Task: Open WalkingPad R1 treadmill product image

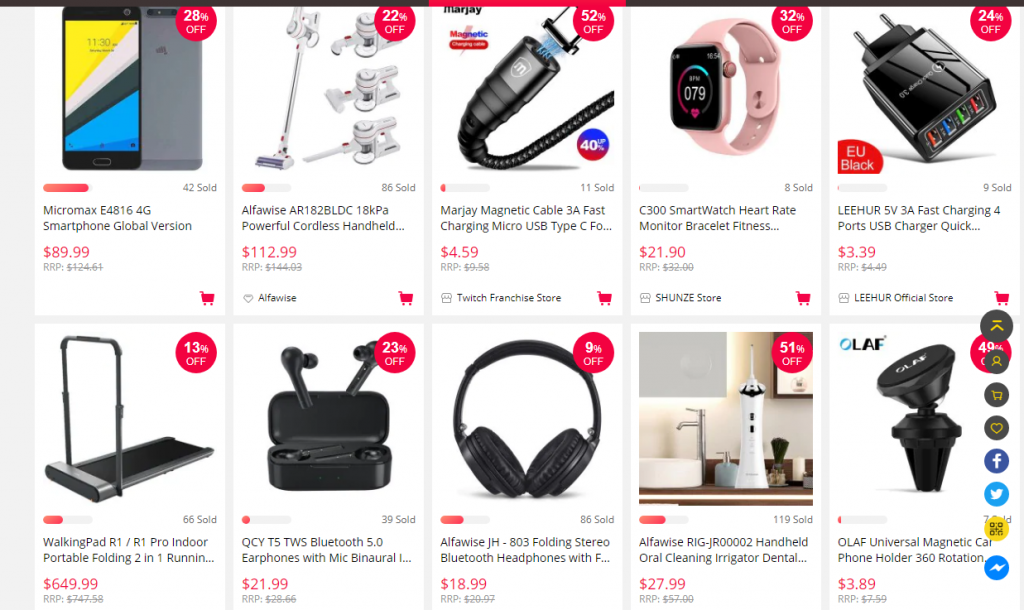Action: 130,419
